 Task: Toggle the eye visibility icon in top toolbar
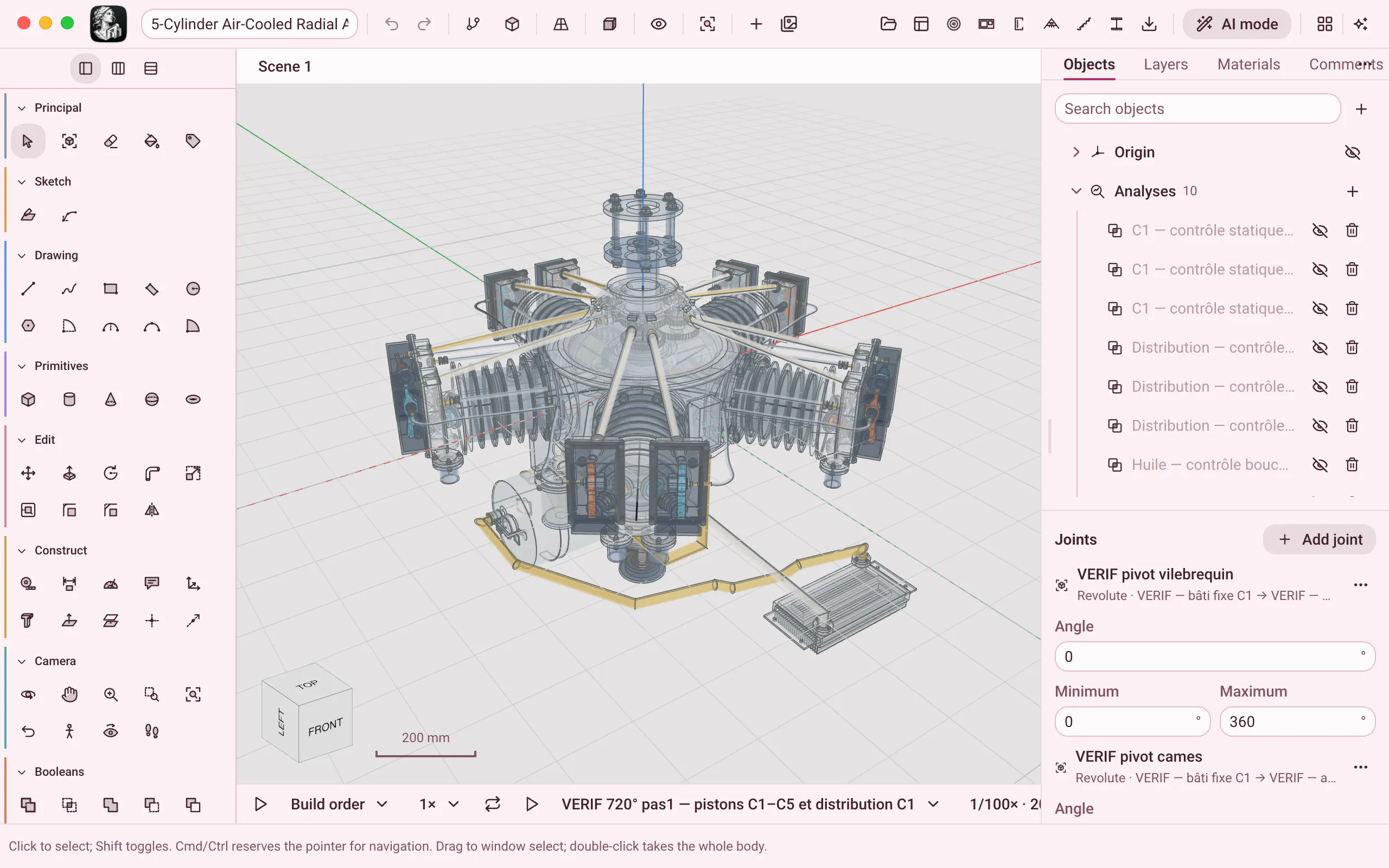(658, 24)
